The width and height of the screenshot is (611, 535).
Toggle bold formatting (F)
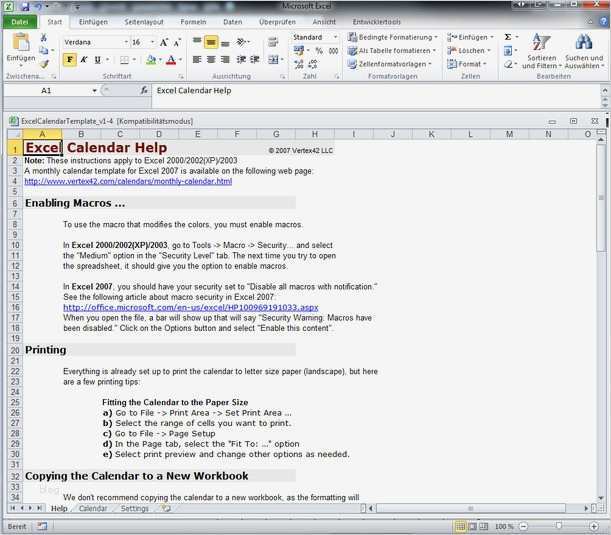pos(70,60)
